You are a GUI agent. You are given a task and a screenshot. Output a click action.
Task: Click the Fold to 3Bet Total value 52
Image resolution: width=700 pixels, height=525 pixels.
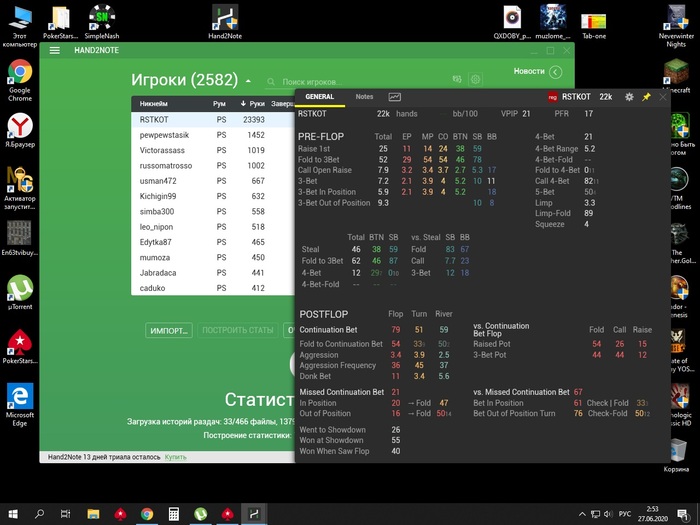pyautogui.click(x=383, y=159)
